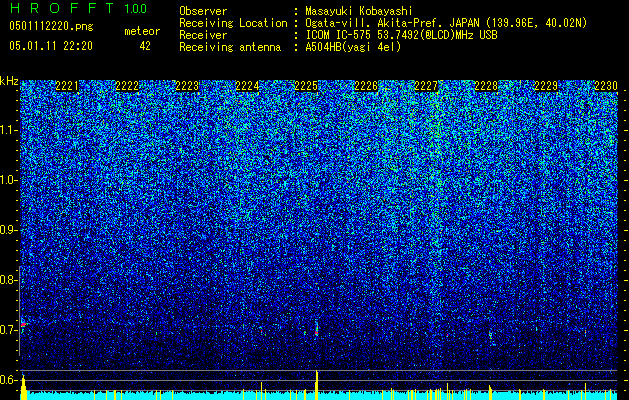Click the 2222 time marker
Image resolution: width=629 pixels, height=400 pixels.
pos(127,86)
